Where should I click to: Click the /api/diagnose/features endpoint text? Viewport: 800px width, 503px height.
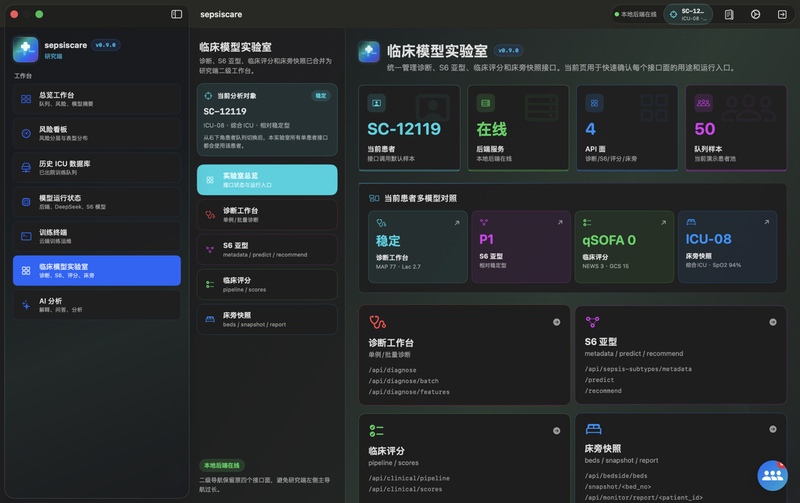coord(409,392)
